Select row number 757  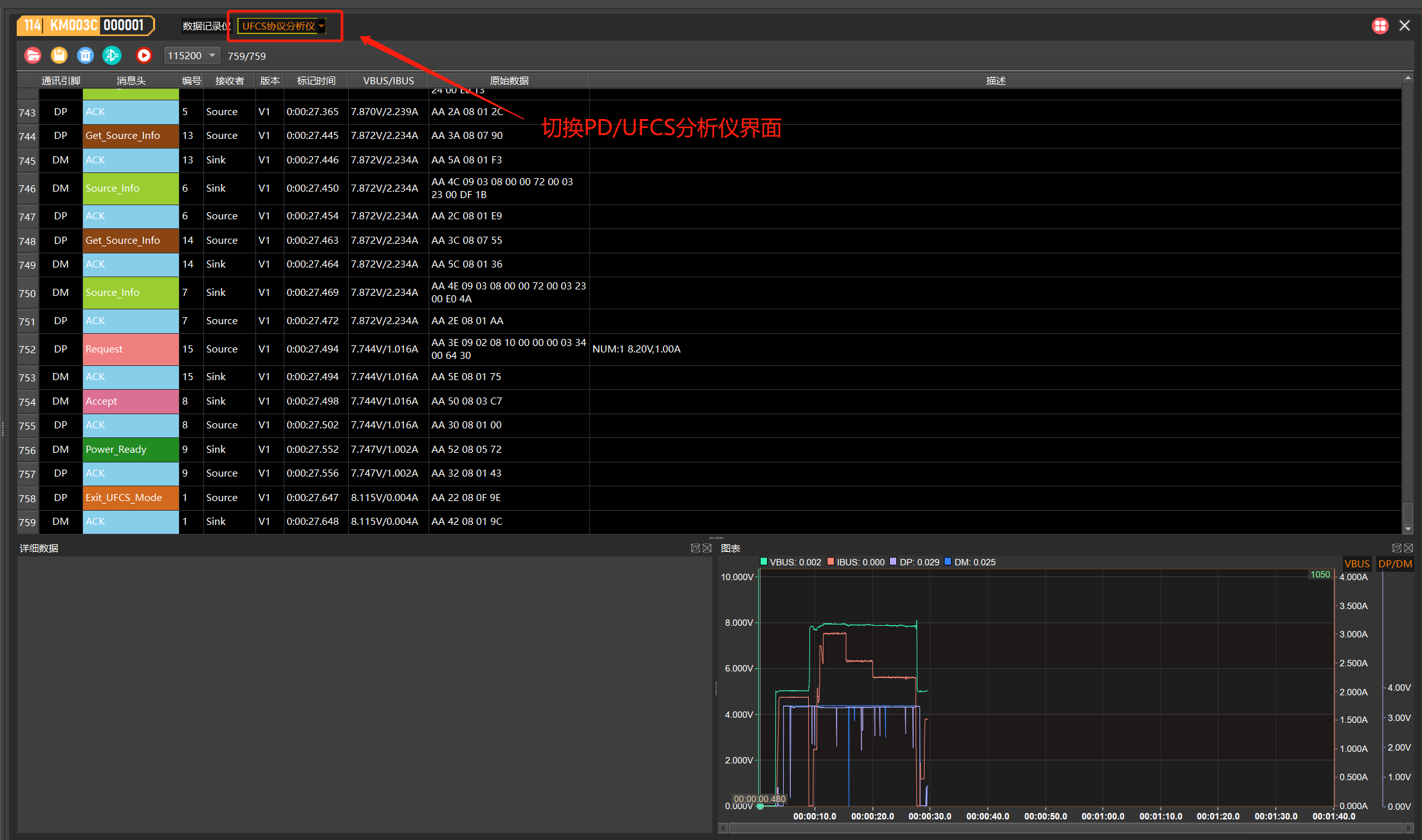click(28, 474)
